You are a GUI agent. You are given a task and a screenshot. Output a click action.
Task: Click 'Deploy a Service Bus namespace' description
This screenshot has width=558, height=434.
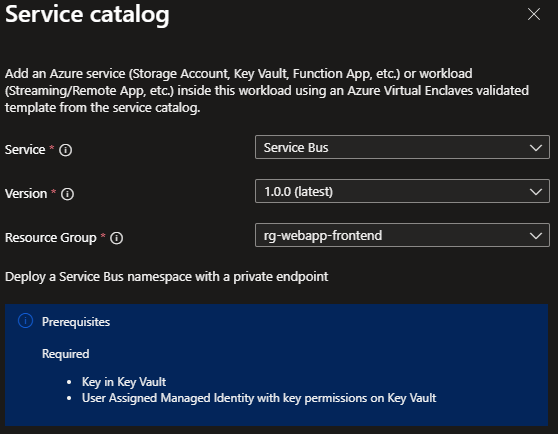coord(167,277)
